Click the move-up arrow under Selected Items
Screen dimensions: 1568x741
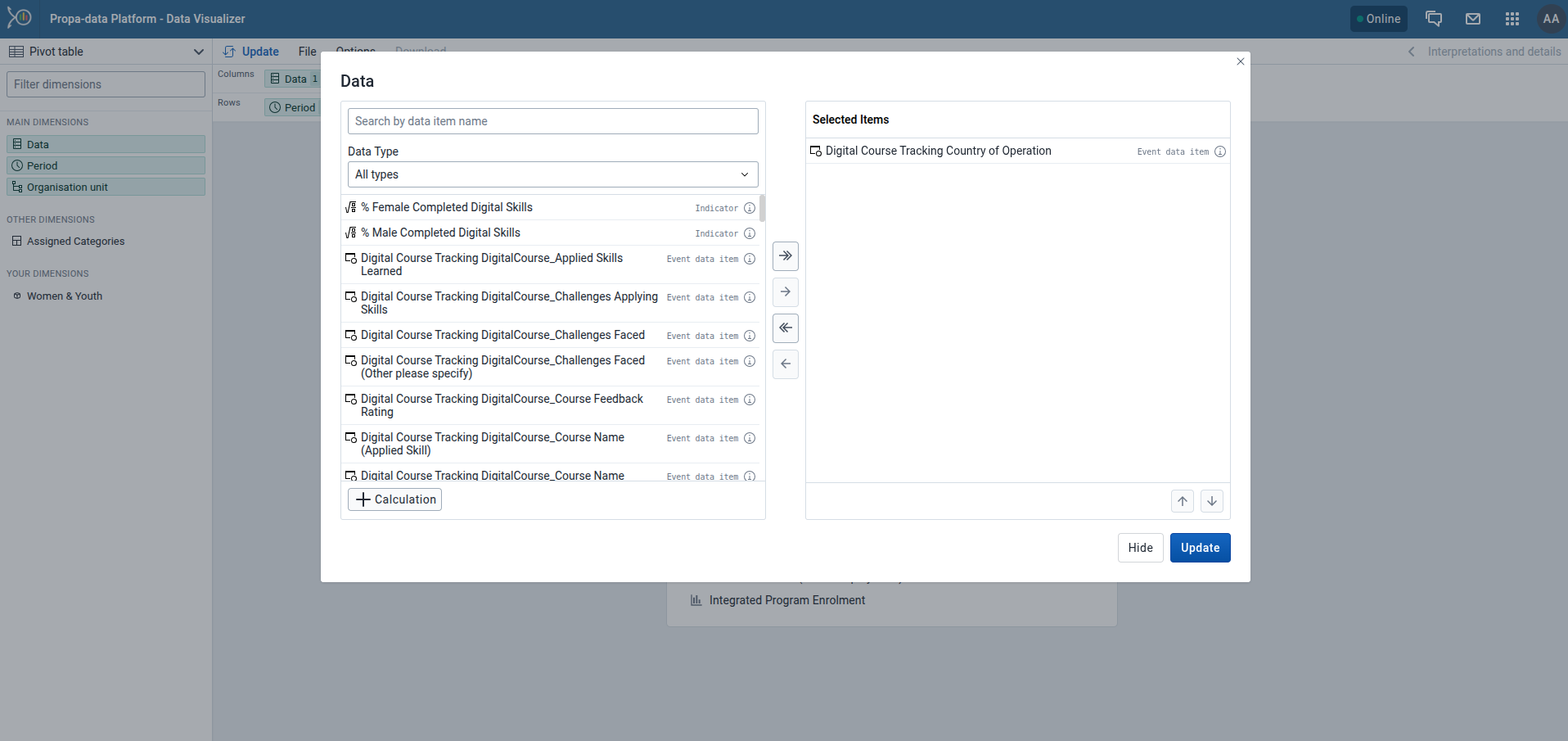(1182, 500)
